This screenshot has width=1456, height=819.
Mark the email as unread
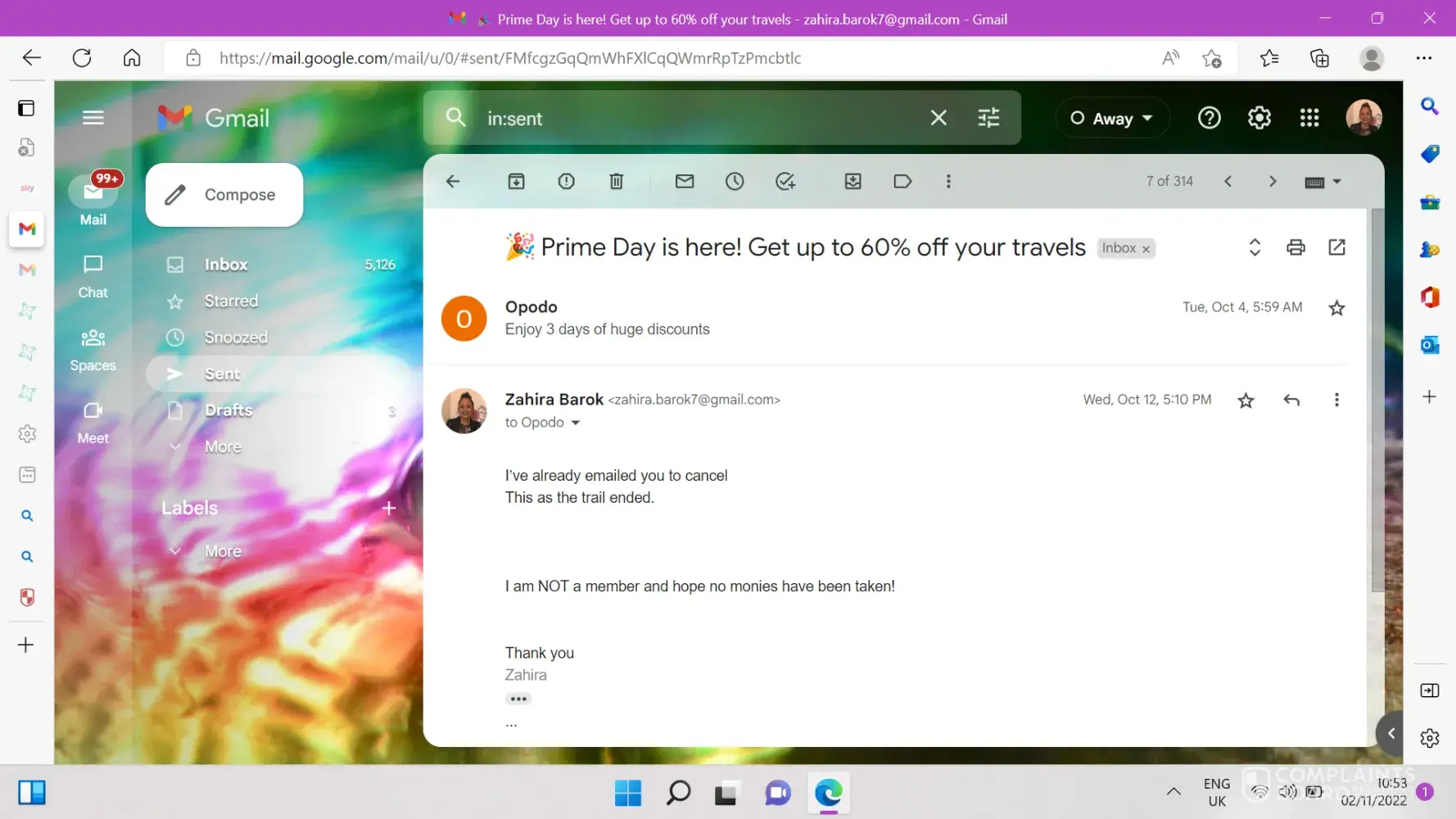click(x=685, y=181)
